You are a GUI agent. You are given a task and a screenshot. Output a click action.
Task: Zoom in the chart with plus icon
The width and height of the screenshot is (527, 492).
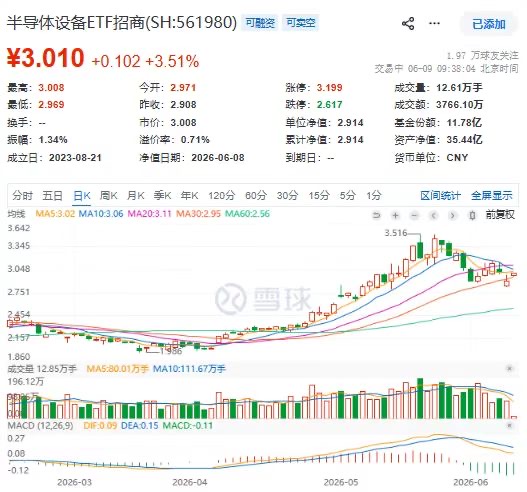coord(396,215)
